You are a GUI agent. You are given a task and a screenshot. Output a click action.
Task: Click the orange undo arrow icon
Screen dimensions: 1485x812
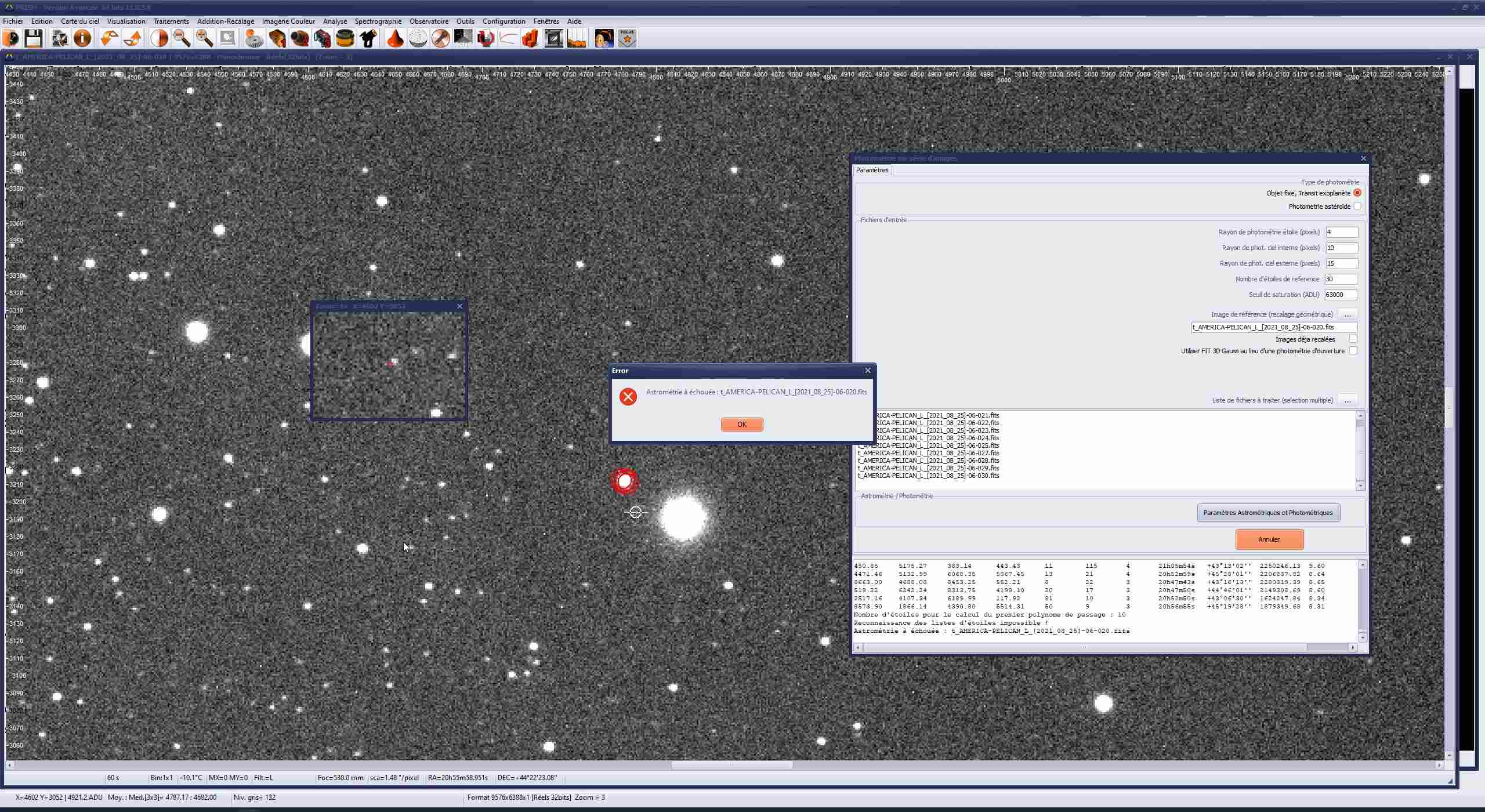pyautogui.click(x=108, y=39)
